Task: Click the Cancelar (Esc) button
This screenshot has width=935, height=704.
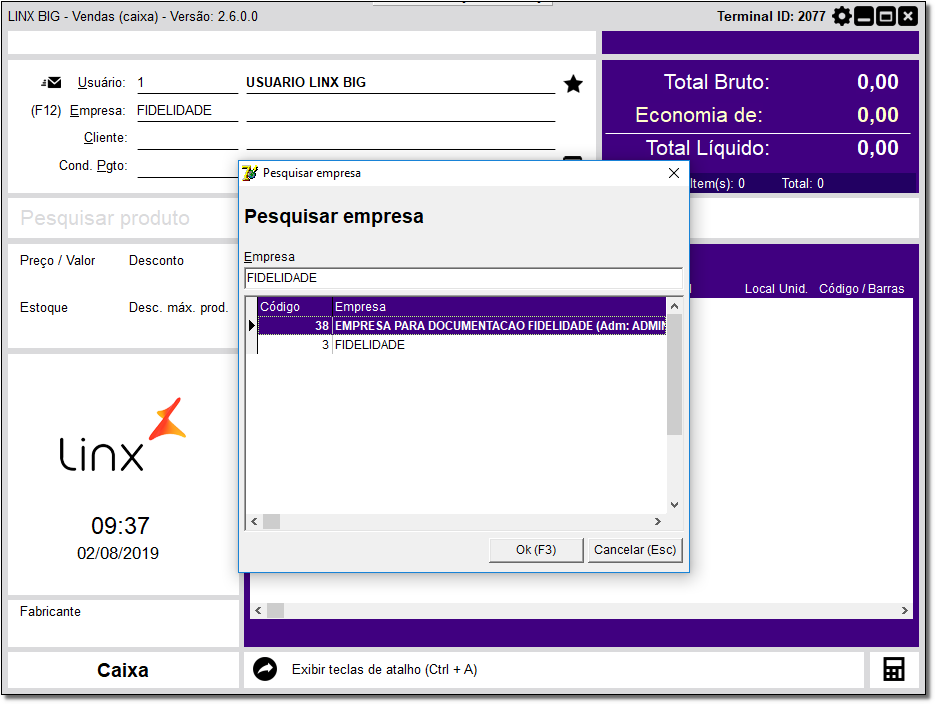Action: coord(635,550)
